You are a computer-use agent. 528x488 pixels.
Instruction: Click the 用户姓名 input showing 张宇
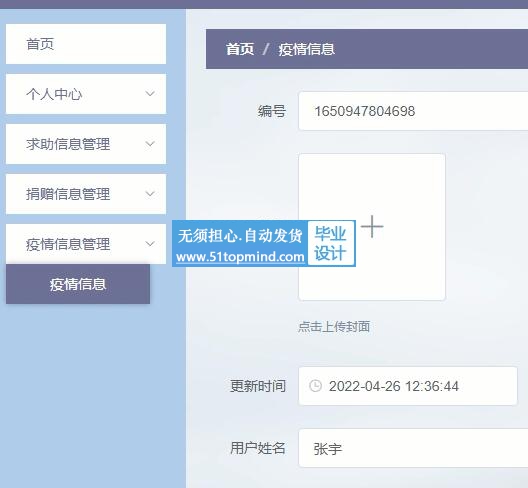coord(413,448)
